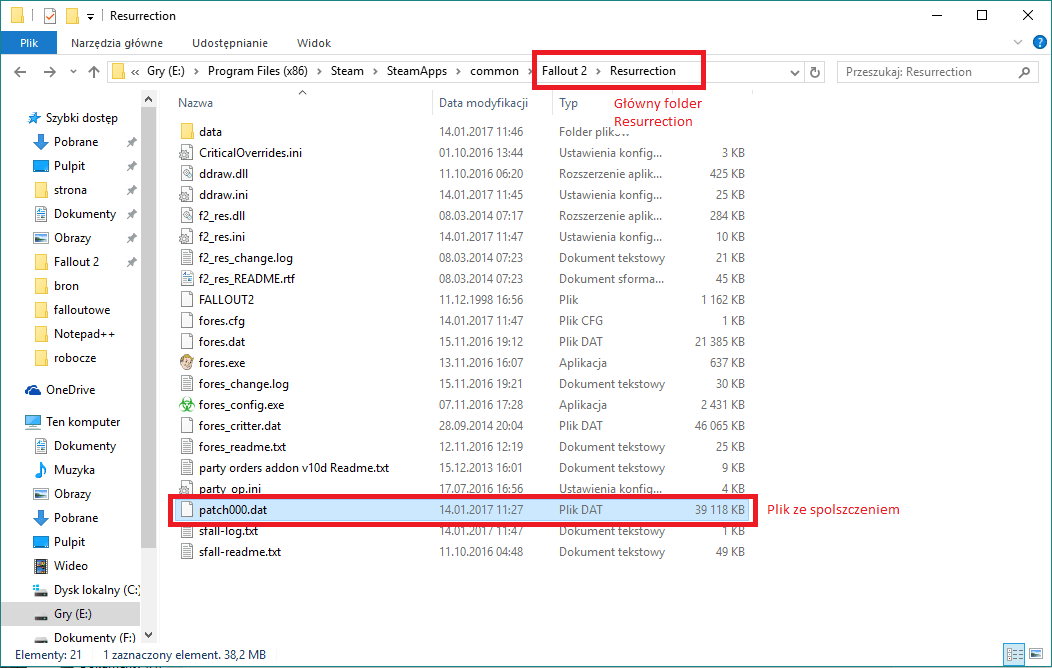
Task: Open the Widok ribbon tab
Action: pyautogui.click(x=314, y=43)
